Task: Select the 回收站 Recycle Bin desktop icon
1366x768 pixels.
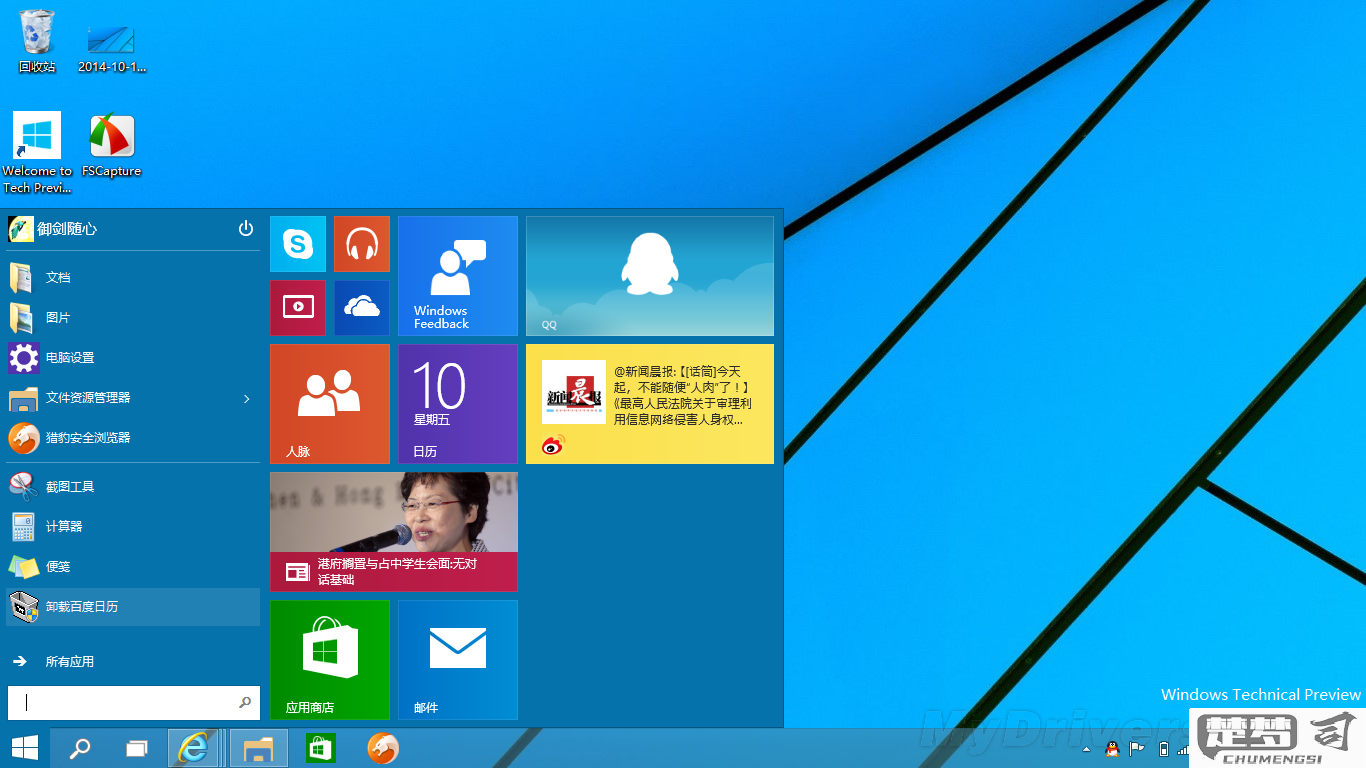Action: pyautogui.click(x=37, y=42)
